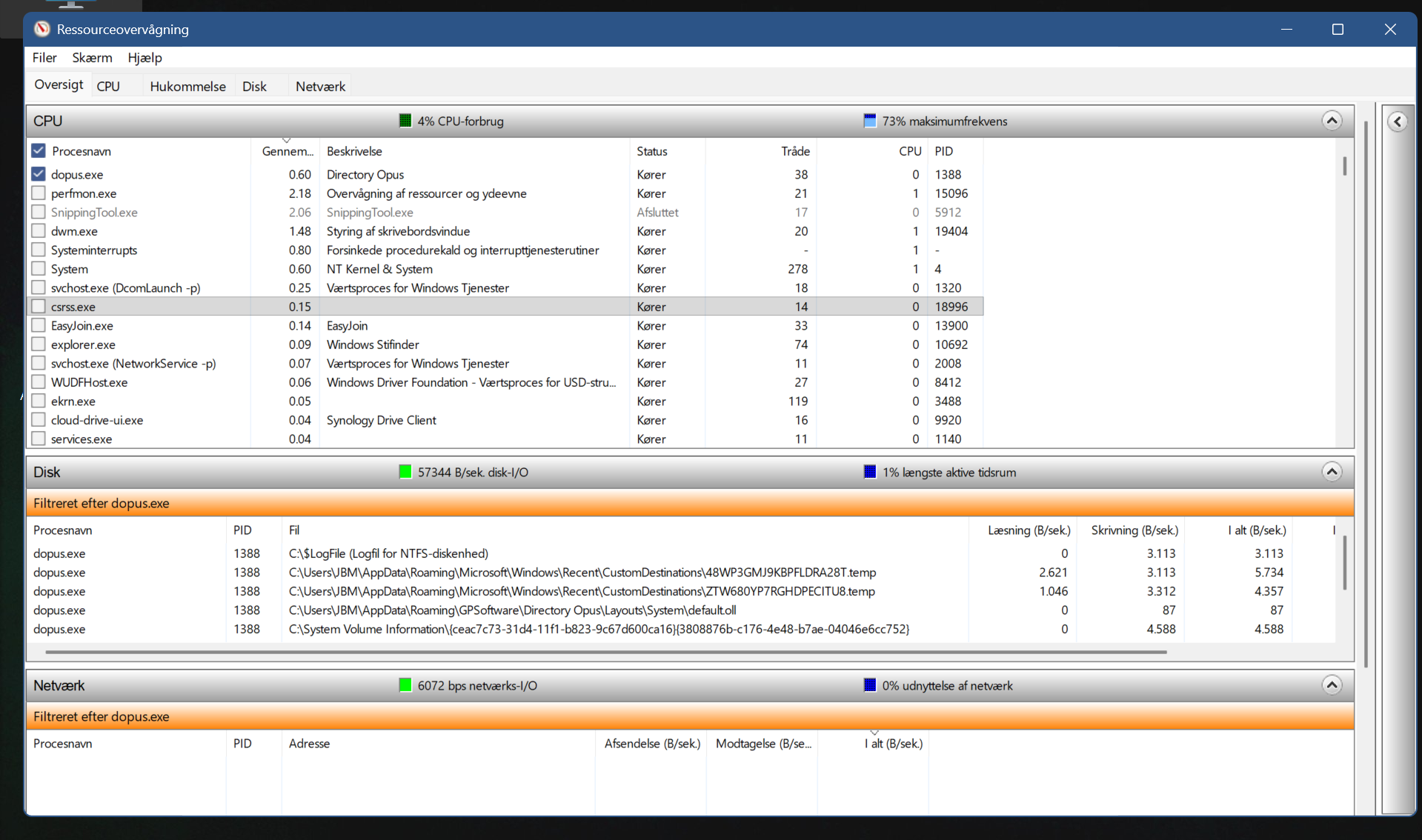Click the blue network utilization indicator square
The image size is (1422, 840).
(x=870, y=685)
